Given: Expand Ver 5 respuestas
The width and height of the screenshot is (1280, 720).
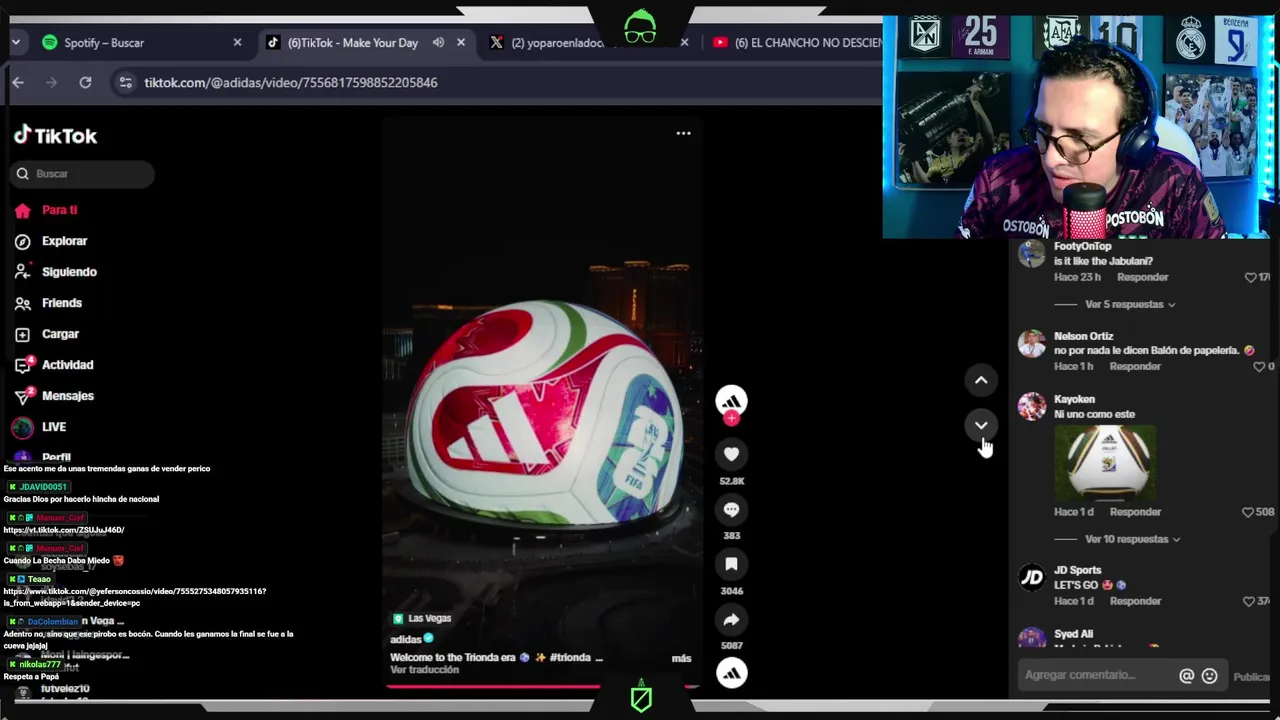Looking at the screenshot, I should tap(1130, 304).
